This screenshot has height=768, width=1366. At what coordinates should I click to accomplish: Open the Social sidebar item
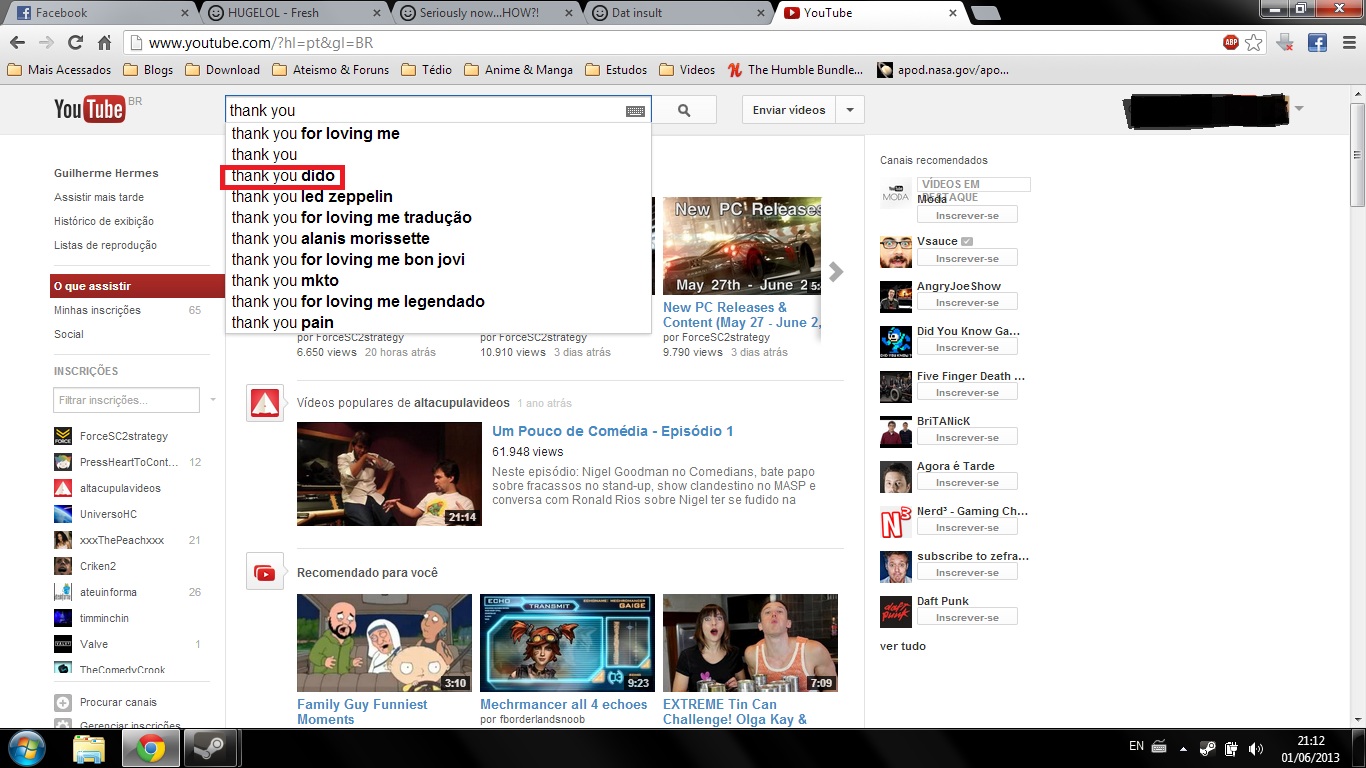pos(69,334)
